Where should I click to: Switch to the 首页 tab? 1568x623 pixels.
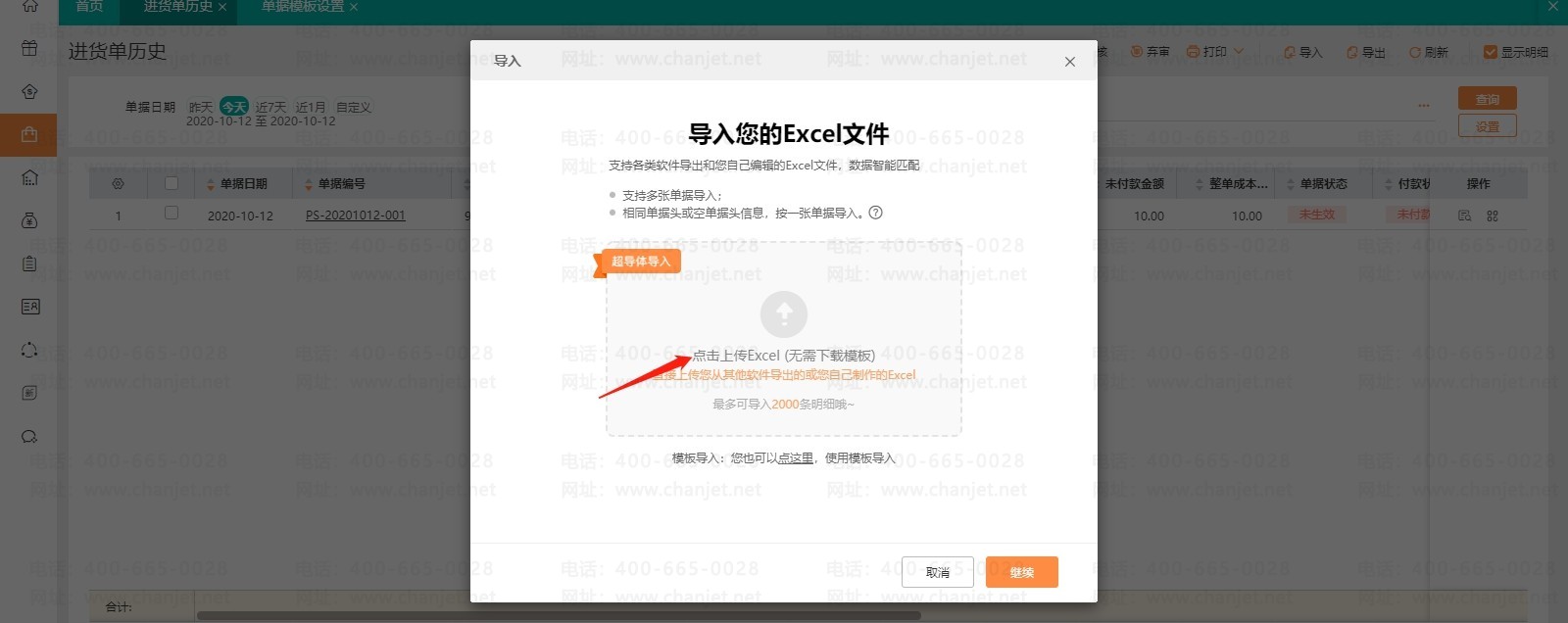pyautogui.click(x=89, y=7)
